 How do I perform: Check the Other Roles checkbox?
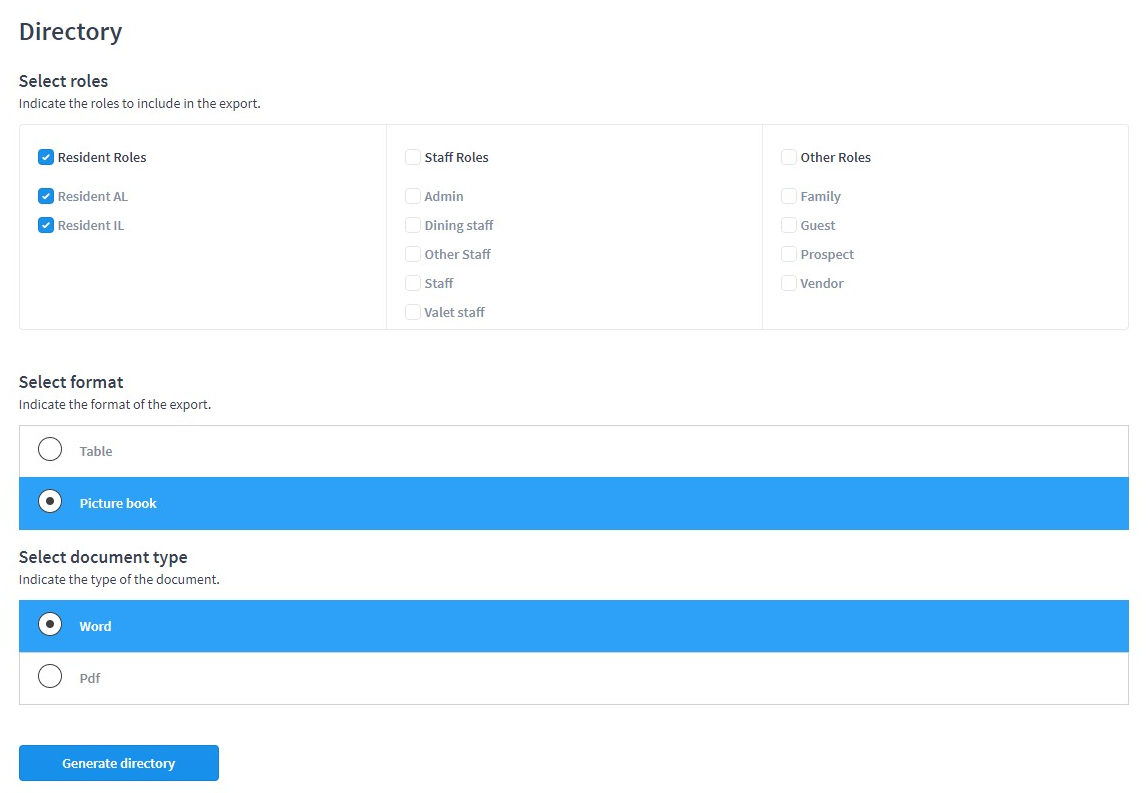pos(789,157)
